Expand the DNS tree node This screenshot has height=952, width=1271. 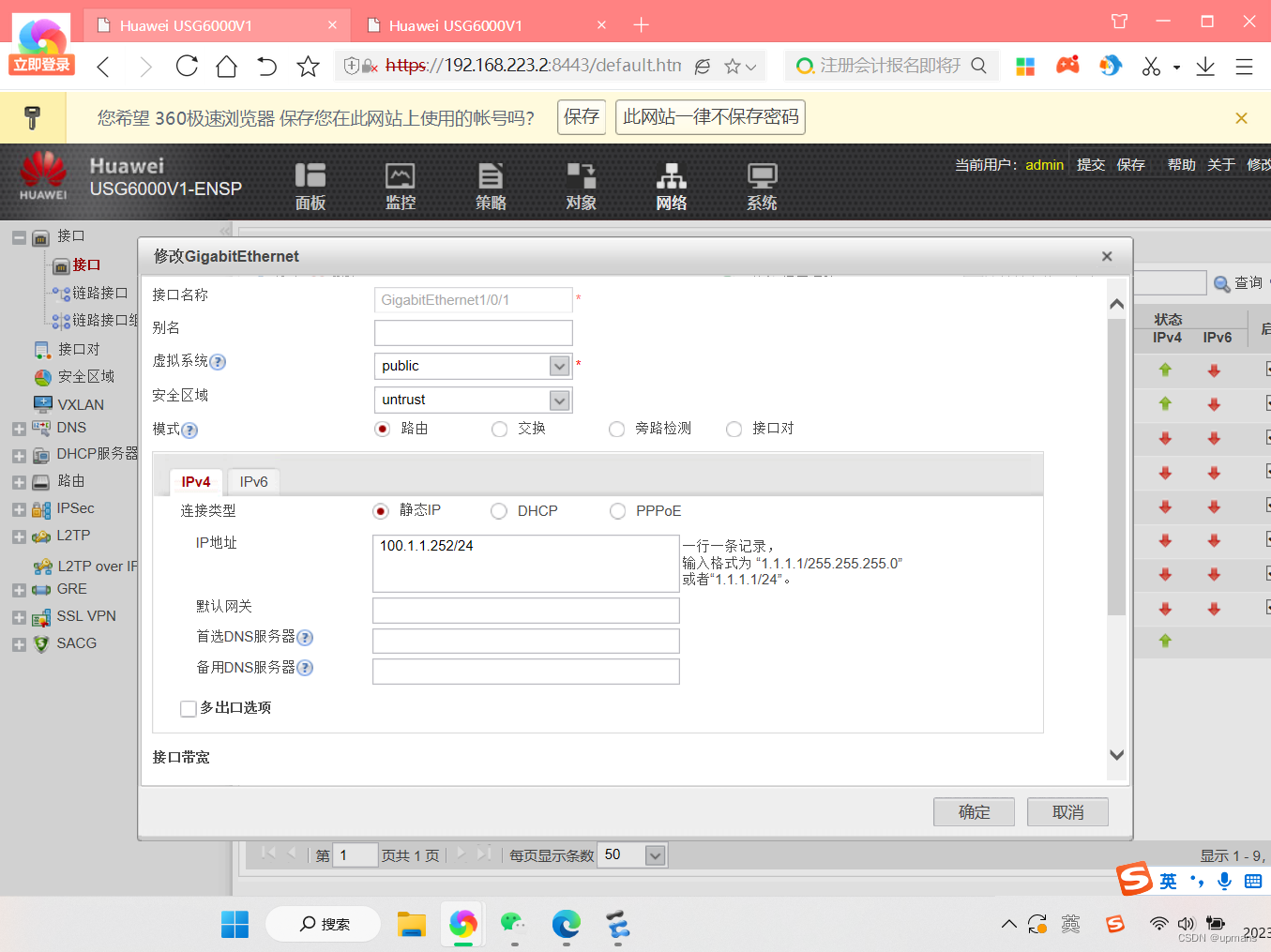coord(19,430)
